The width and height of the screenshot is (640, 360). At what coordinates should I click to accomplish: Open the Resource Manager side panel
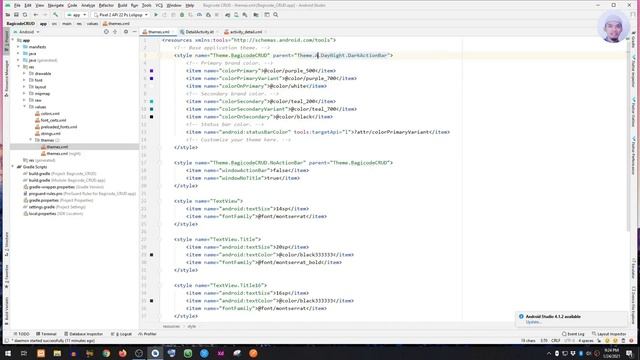[6, 79]
